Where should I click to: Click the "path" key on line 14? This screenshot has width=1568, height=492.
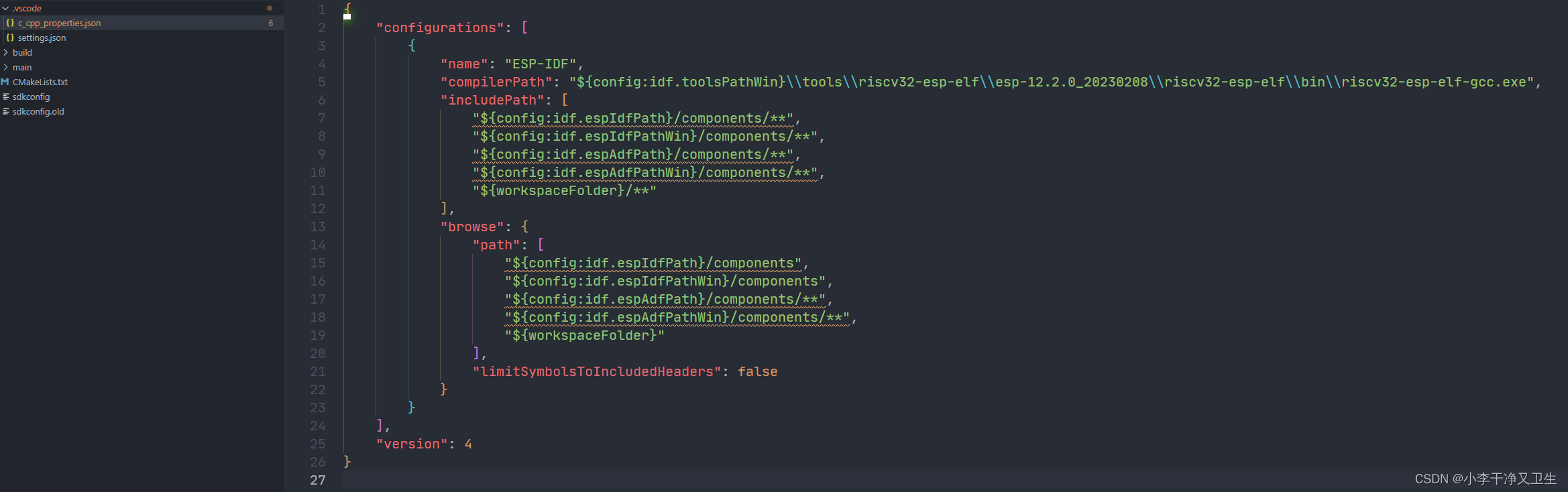coord(496,245)
